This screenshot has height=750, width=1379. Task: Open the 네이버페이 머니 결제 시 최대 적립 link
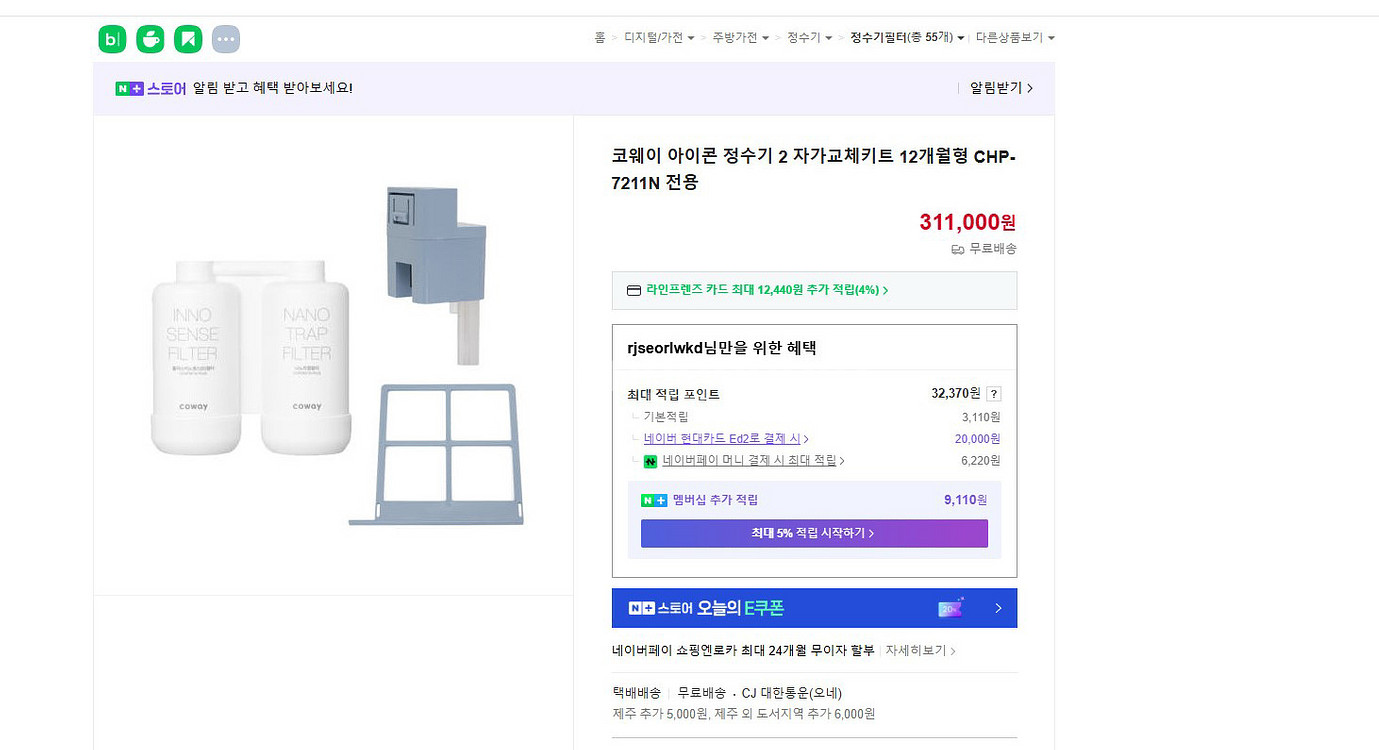tap(752, 461)
